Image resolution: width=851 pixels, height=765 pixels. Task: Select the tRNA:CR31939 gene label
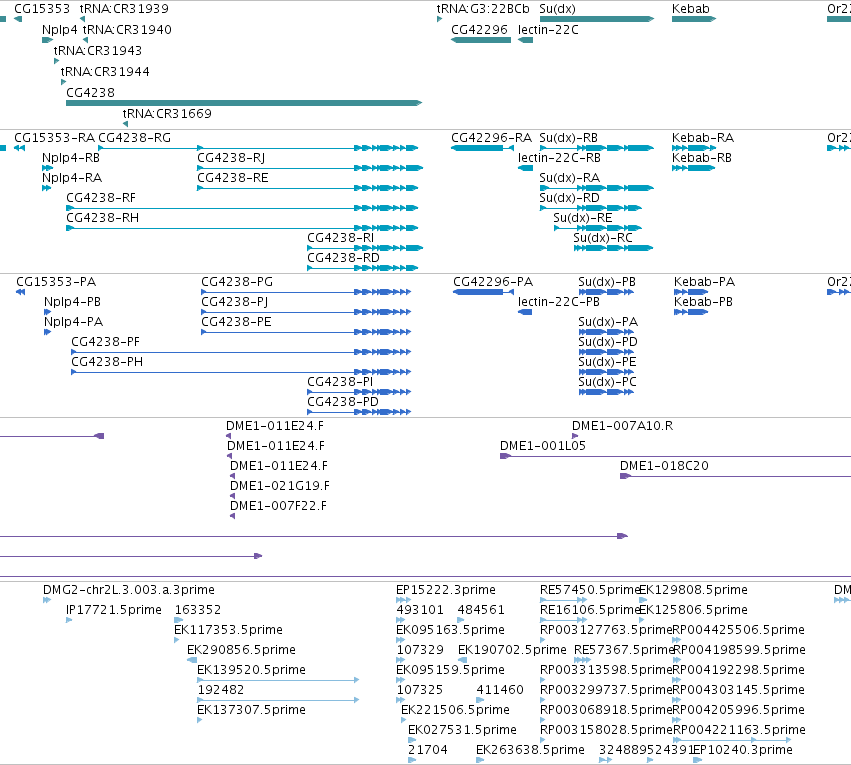coord(124,9)
